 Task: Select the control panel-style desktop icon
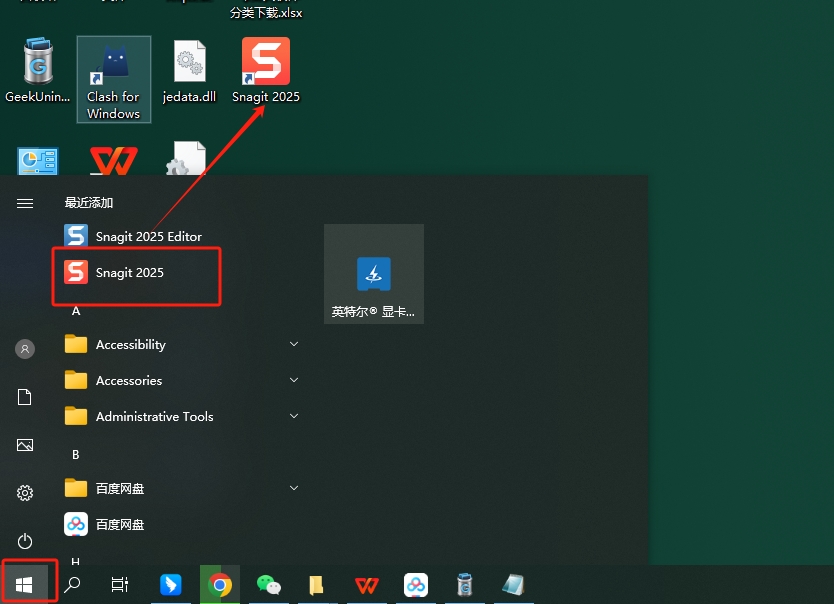tap(38, 161)
